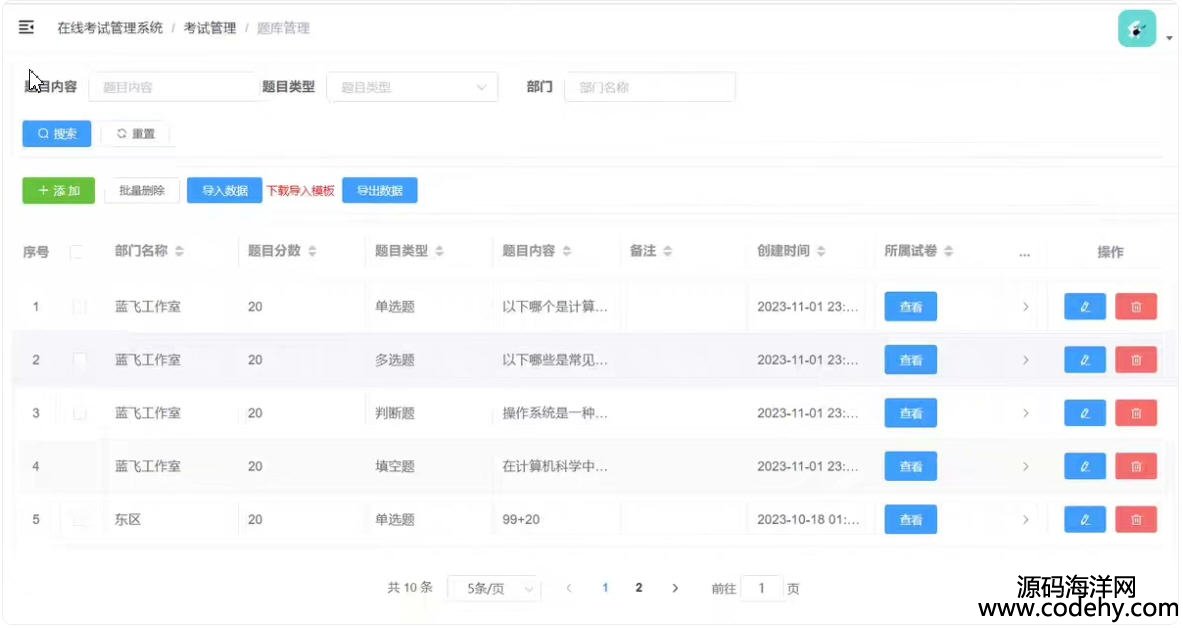Click edit pencil for the 判断题 row
Viewport: 1183px width, 628px height.
click(x=1084, y=413)
